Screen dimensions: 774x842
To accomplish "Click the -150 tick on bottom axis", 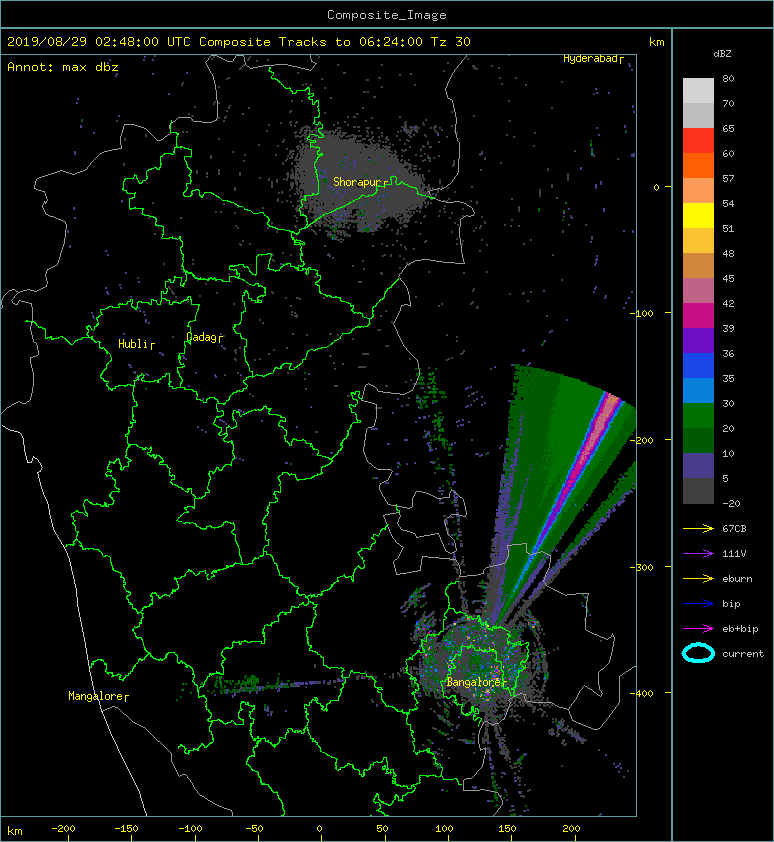I will point(126,829).
